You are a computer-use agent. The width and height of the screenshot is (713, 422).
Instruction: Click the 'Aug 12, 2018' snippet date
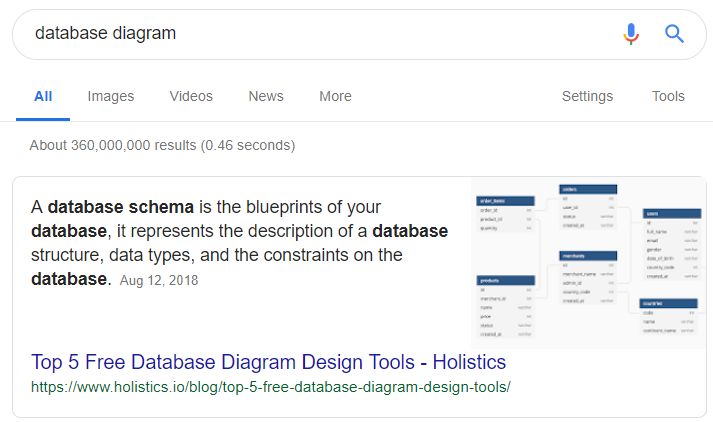[159, 281]
